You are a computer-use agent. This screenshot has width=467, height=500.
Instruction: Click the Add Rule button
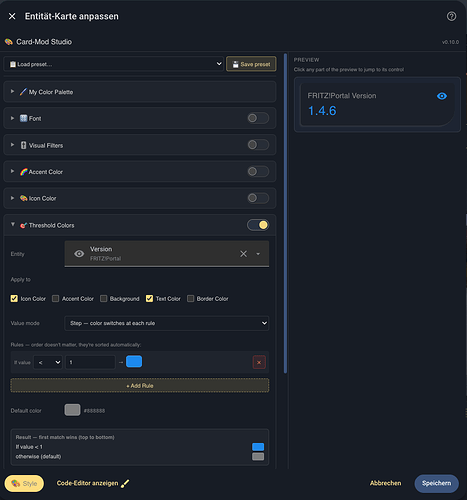point(140,386)
